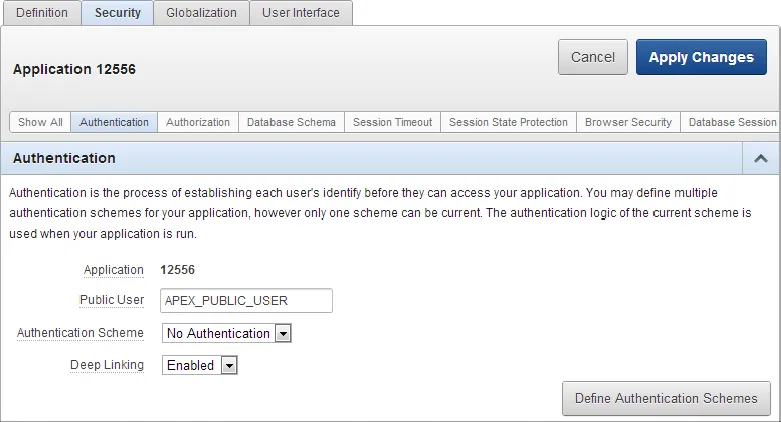This screenshot has width=781, height=422.
Task: Open the Database Session section
Action: click(x=731, y=122)
